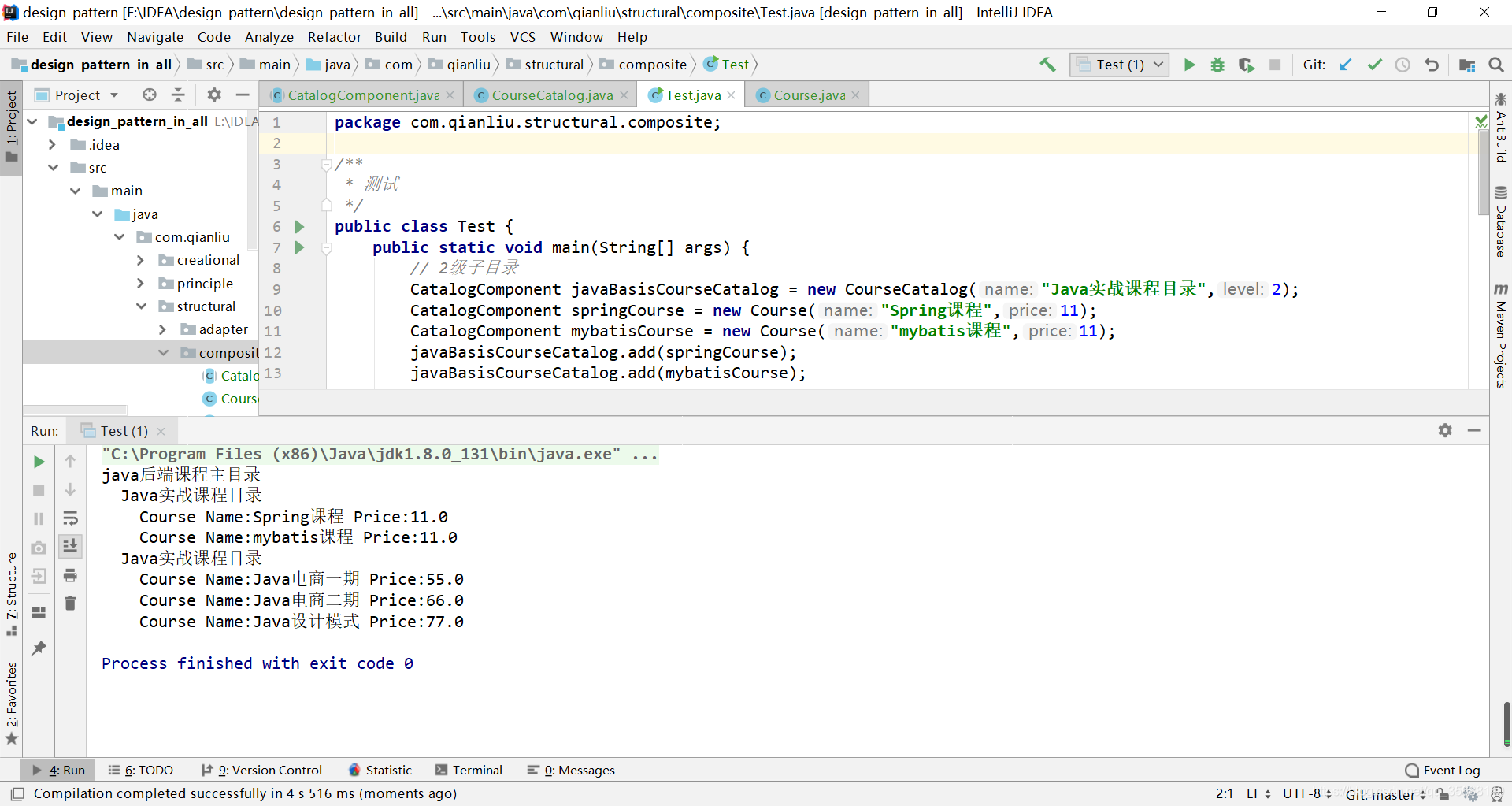The image size is (1512, 806).
Task: Switch to Course.java tab
Action: point(808,95)
